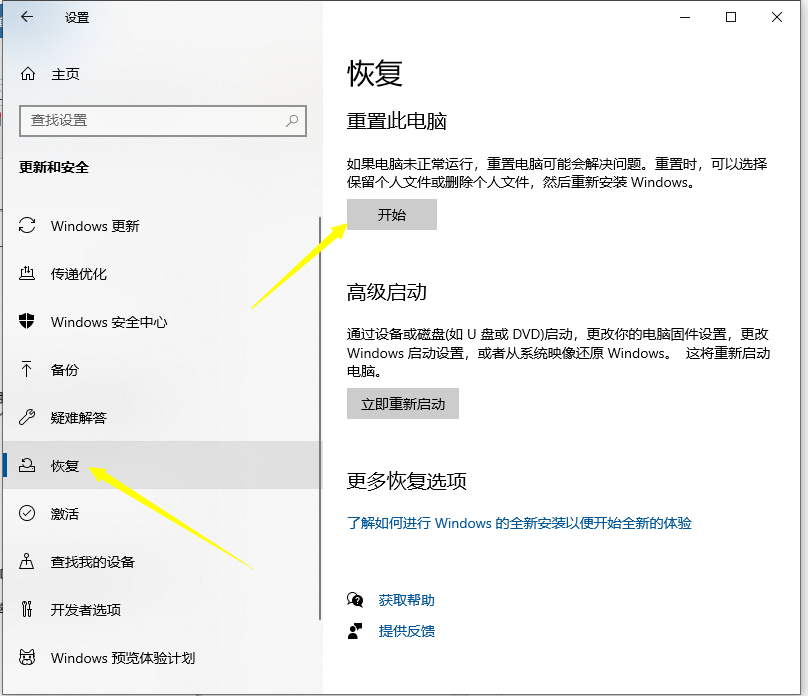Open 疑难解答 from the sidebar
The image size is (808, 696).
(78, 418)
